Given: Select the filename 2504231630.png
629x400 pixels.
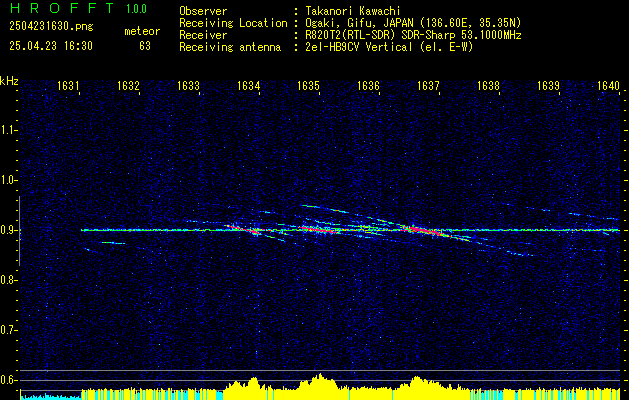Looking at the screenshot, I should pyautogui.click(x=51, y=27).
